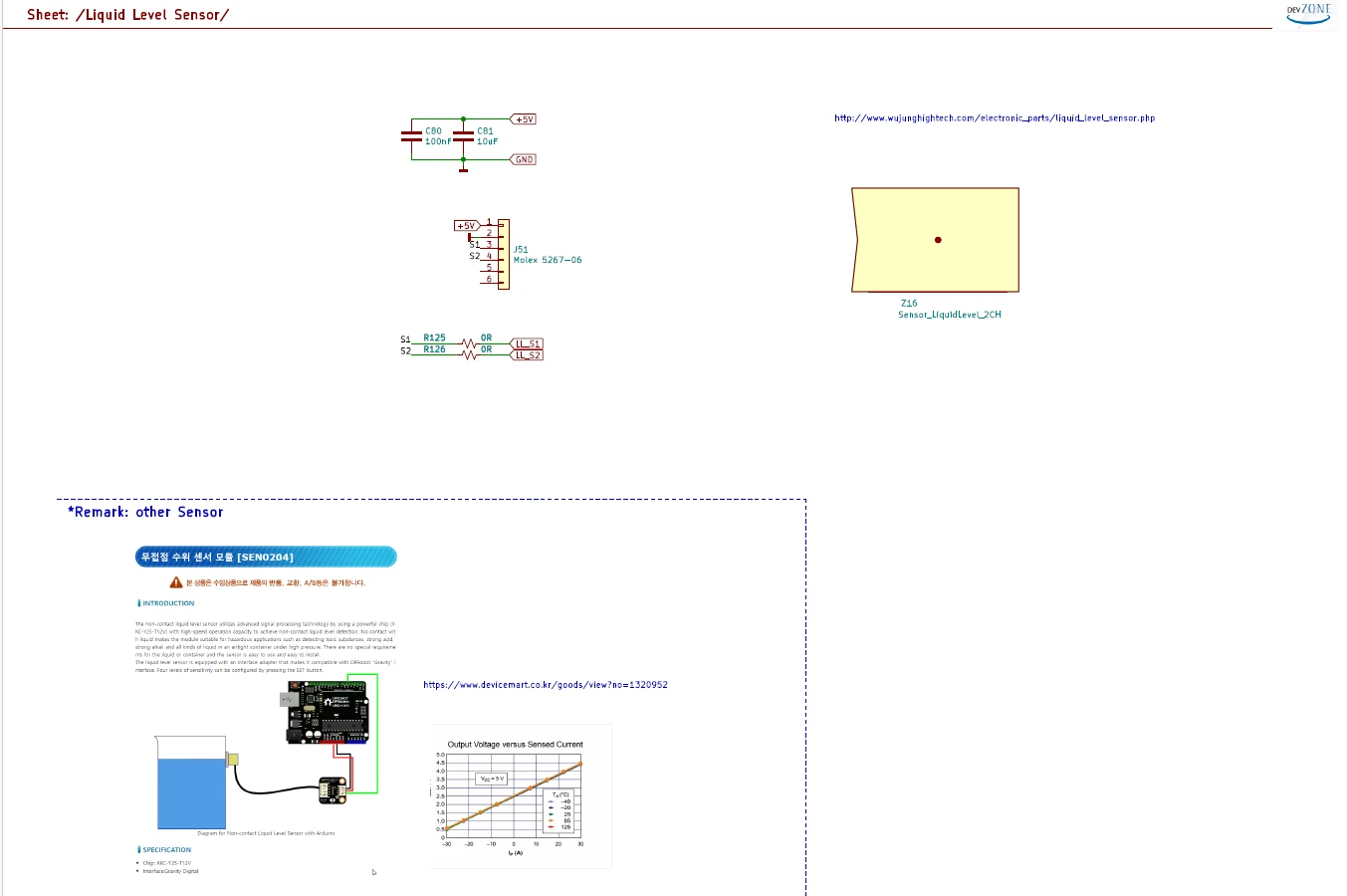Screen dimensions: 1347x896
Task: Open the wujunghightech liquid level sensor URL
Action: pyautogui.click(x=995, y=118)
